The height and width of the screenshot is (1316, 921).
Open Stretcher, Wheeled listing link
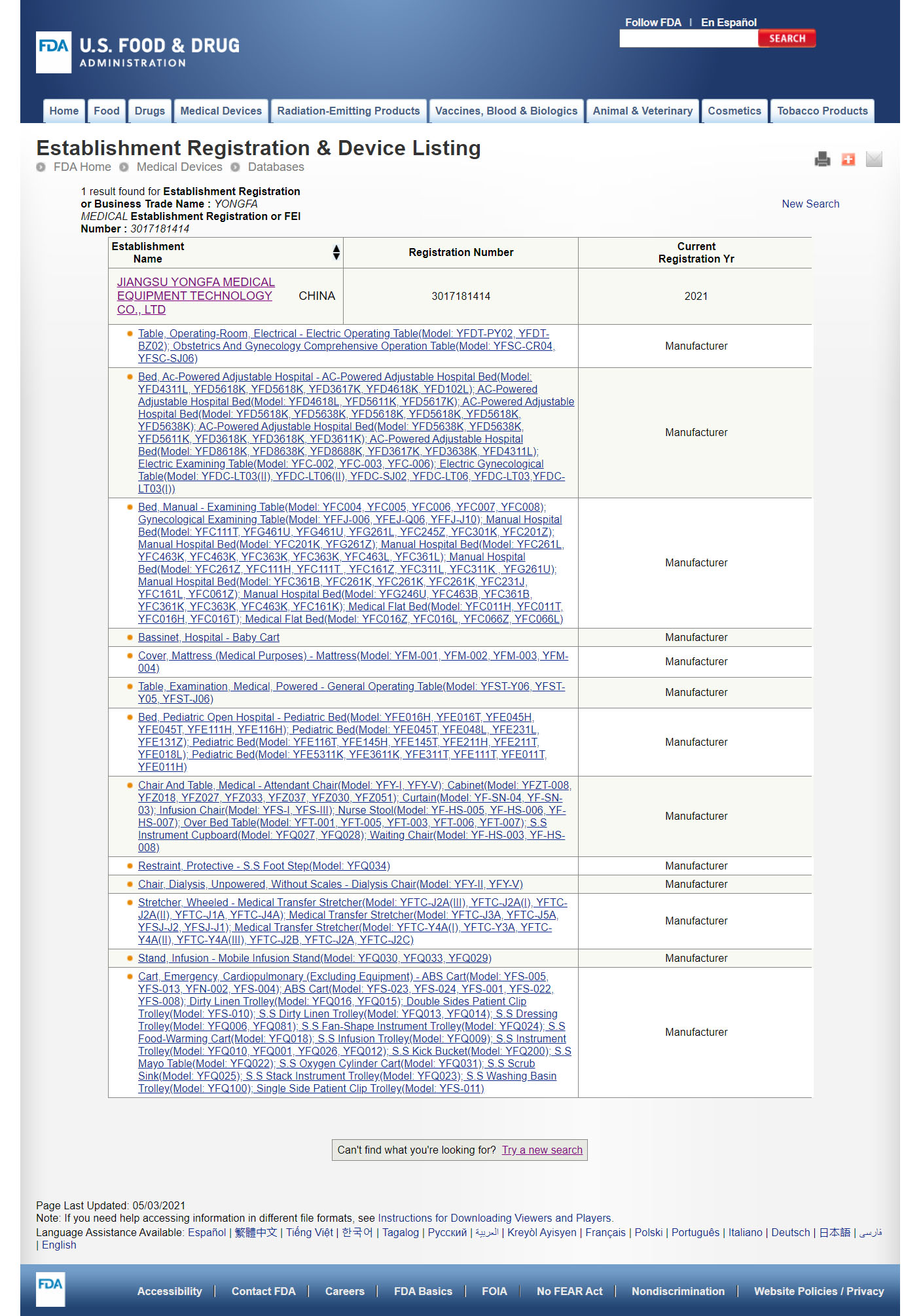353,921
